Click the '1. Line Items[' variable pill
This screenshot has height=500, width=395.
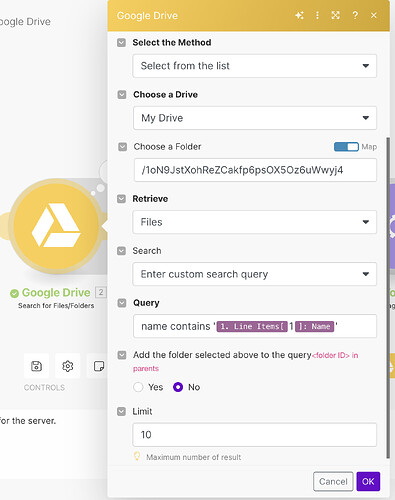point(252,326)
